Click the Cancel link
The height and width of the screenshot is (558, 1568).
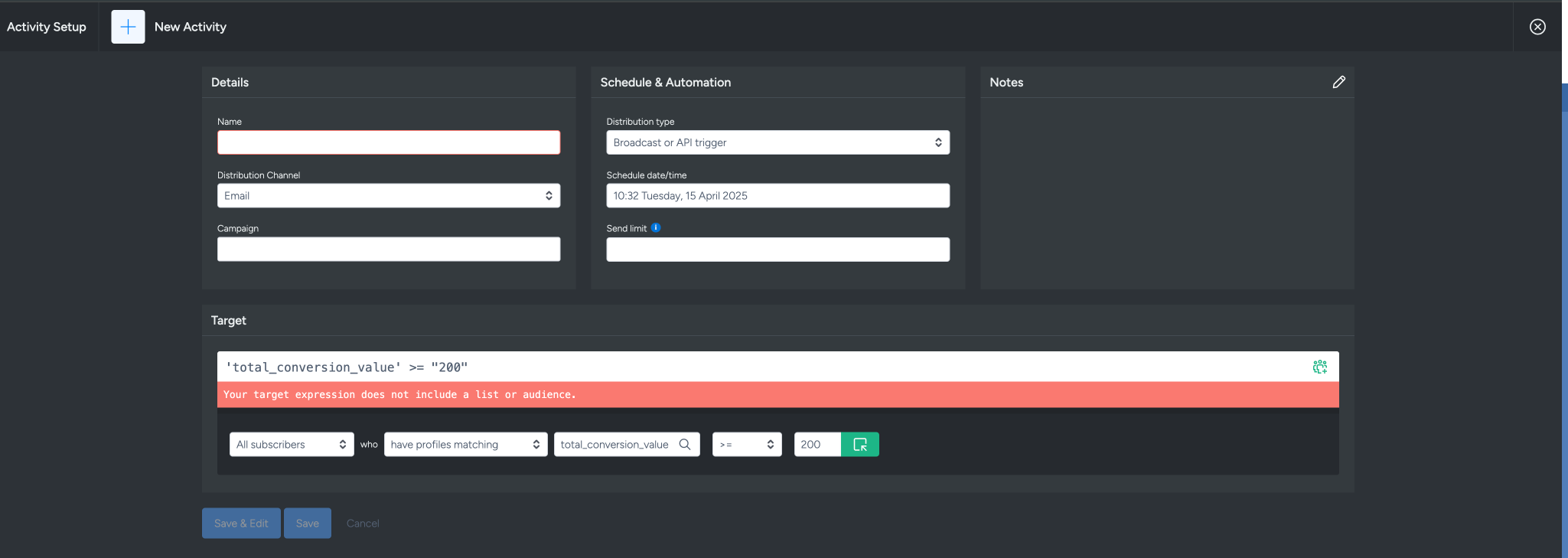pyautogui.click(x=363, y=524)
